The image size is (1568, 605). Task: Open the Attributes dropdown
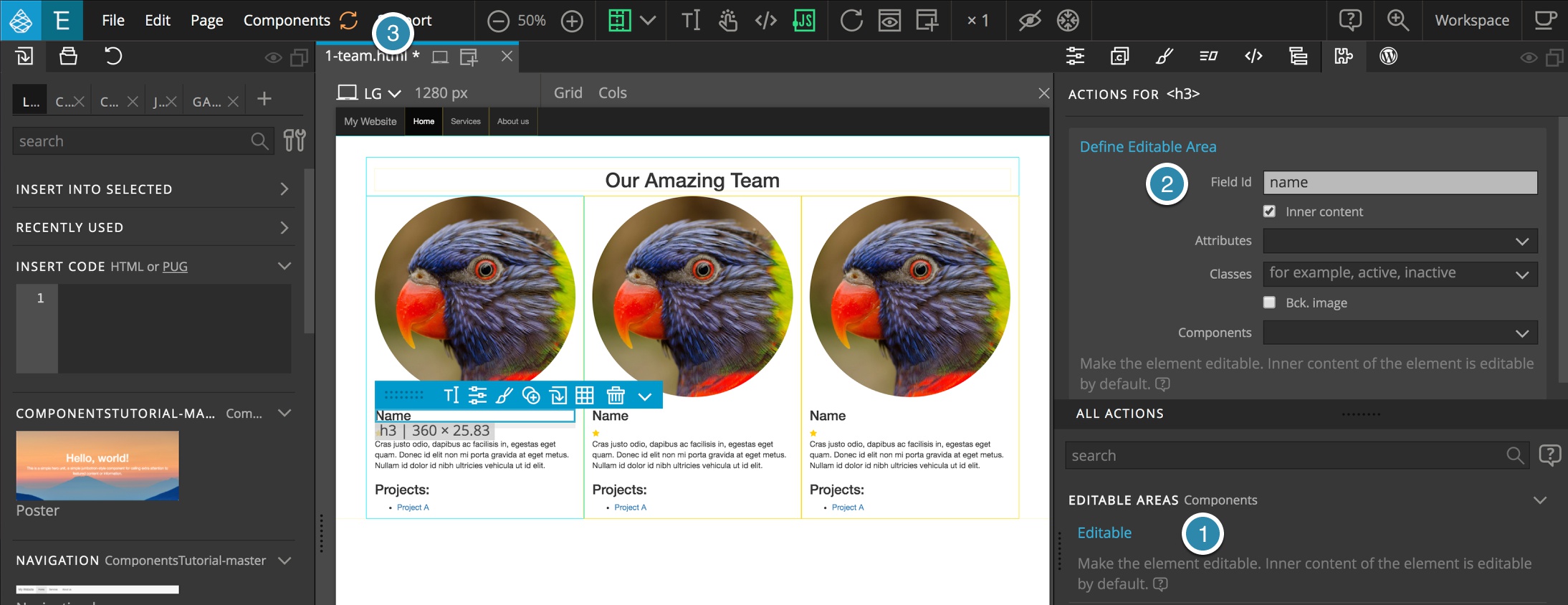[x=1400, y=241]
